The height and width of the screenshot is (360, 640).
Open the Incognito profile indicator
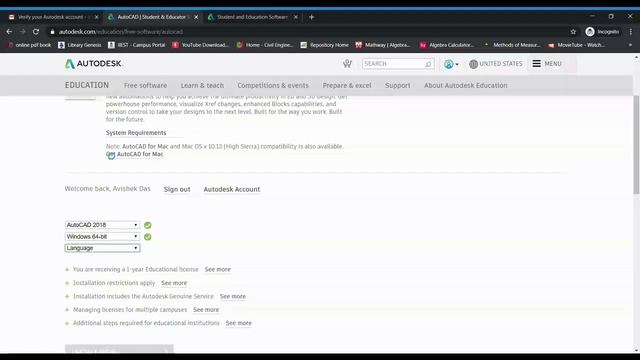(602, 31)
